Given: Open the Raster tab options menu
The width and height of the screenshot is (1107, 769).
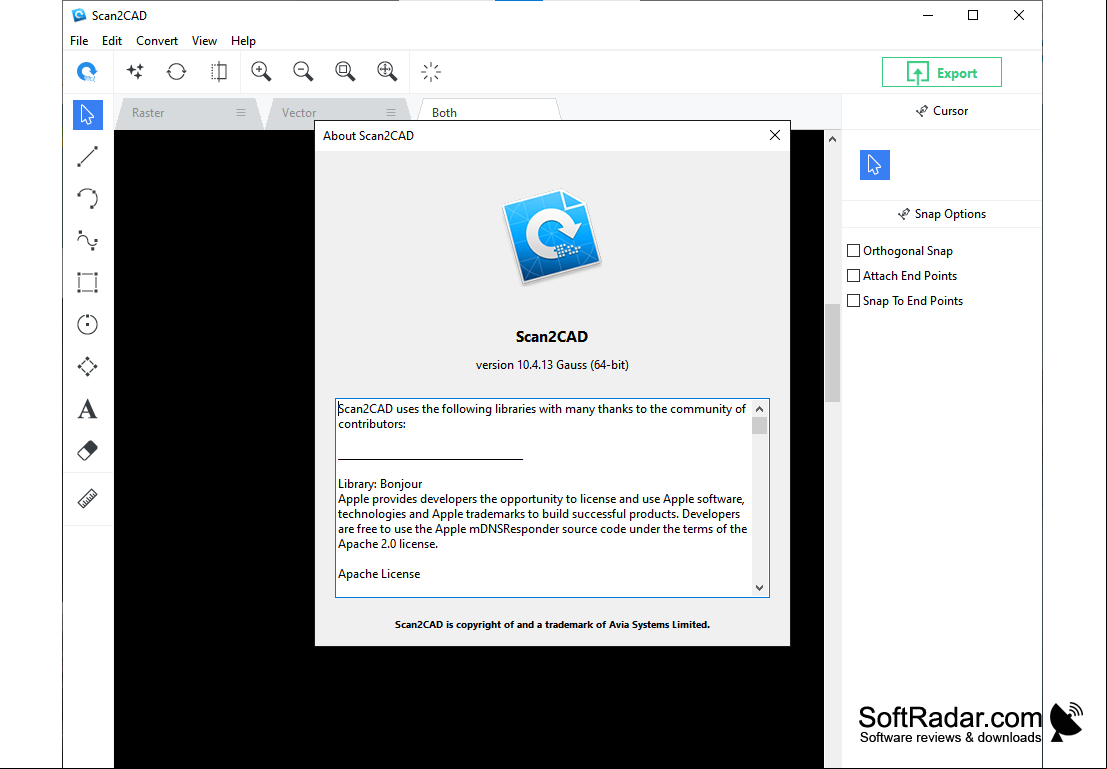Looking at the screenshot, I should click(x=241, y=112).
